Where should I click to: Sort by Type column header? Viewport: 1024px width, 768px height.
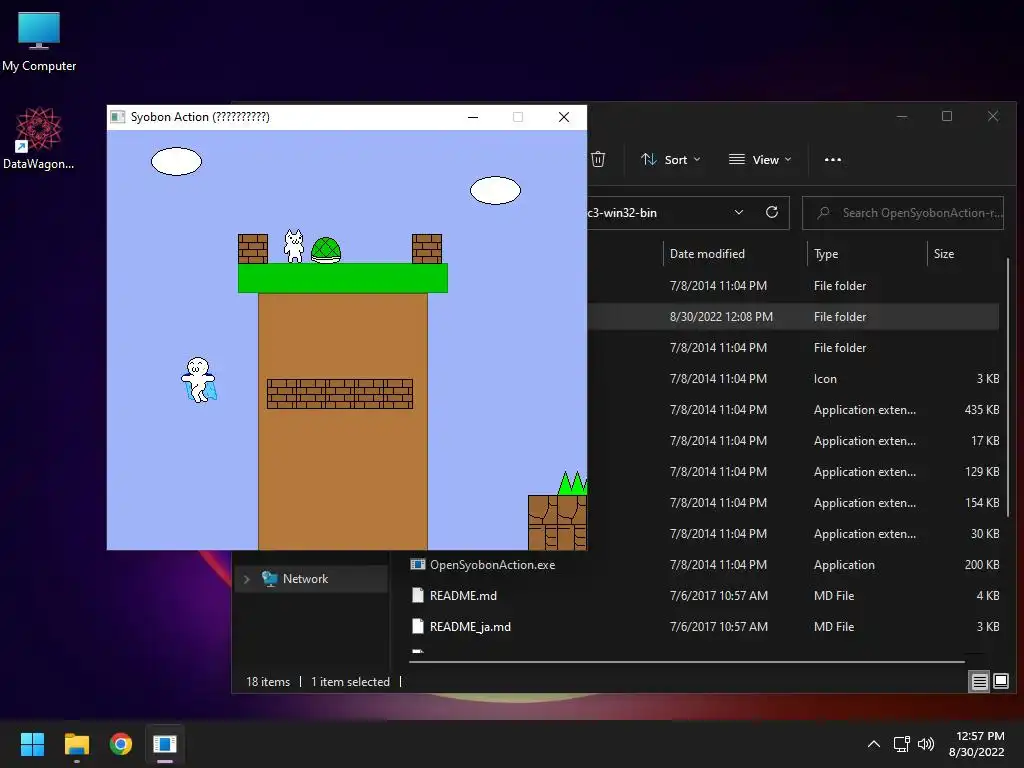point(826,253)
